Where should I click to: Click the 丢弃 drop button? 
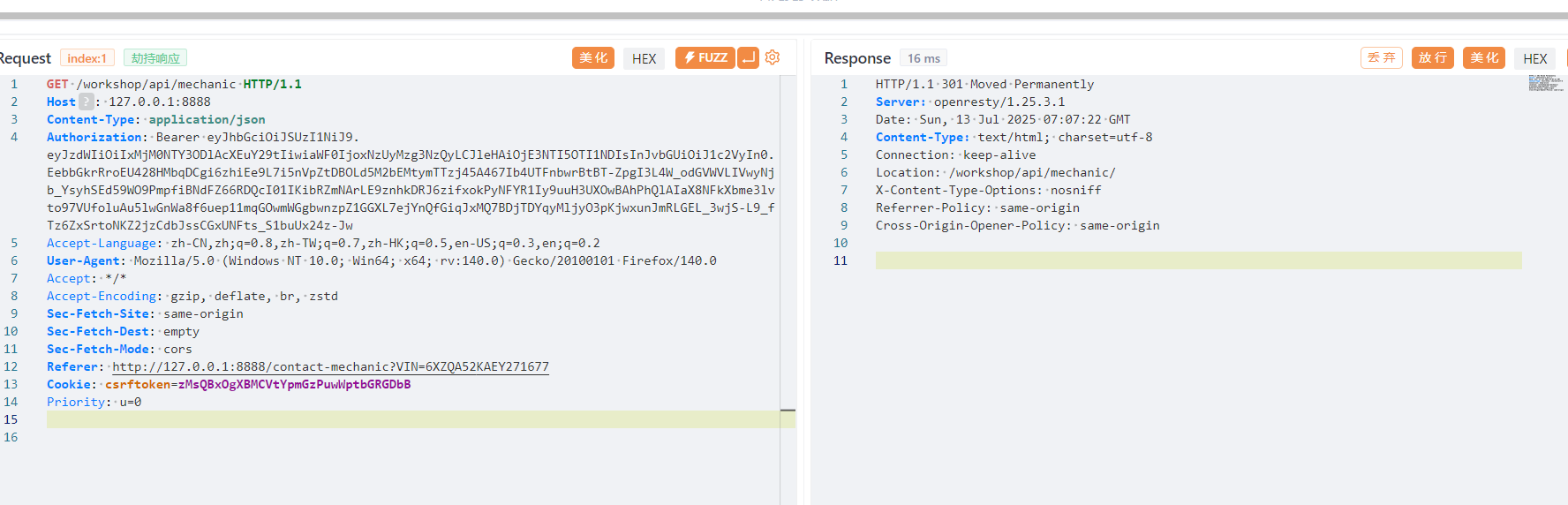tap(1381, 58)
